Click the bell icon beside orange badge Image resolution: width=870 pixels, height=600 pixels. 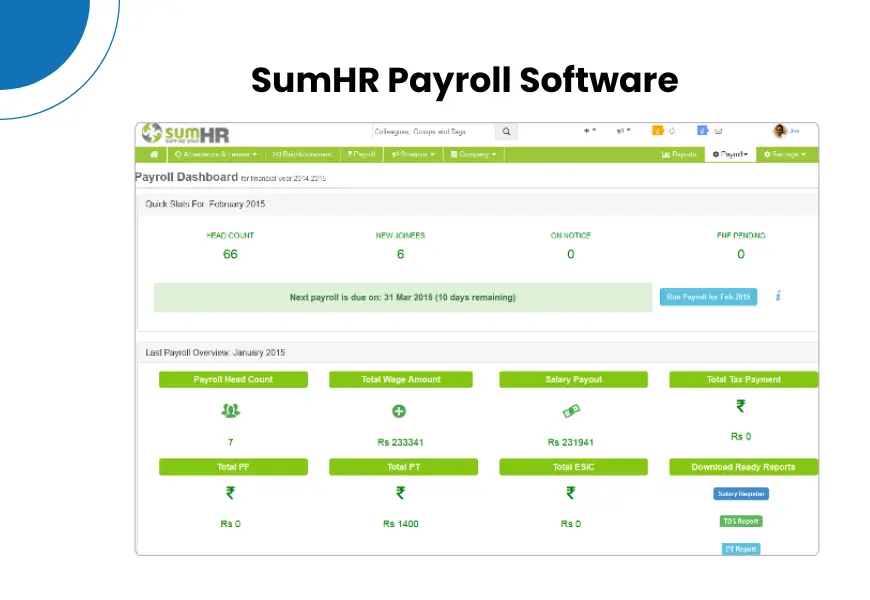[672, 131]
